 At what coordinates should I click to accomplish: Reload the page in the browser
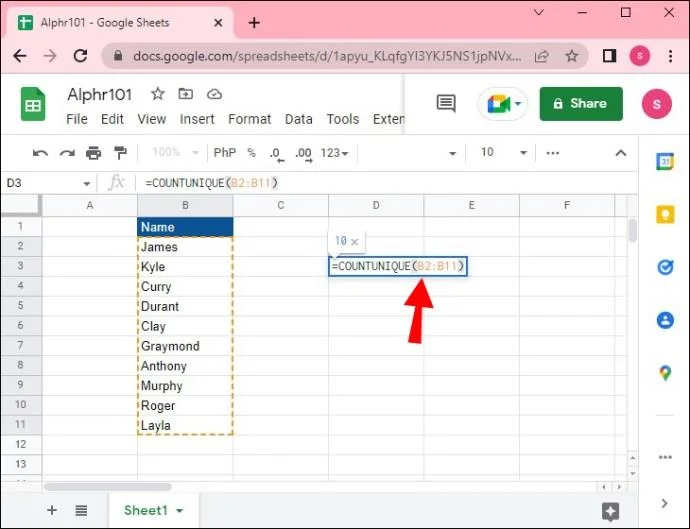[x=80, y=56]
